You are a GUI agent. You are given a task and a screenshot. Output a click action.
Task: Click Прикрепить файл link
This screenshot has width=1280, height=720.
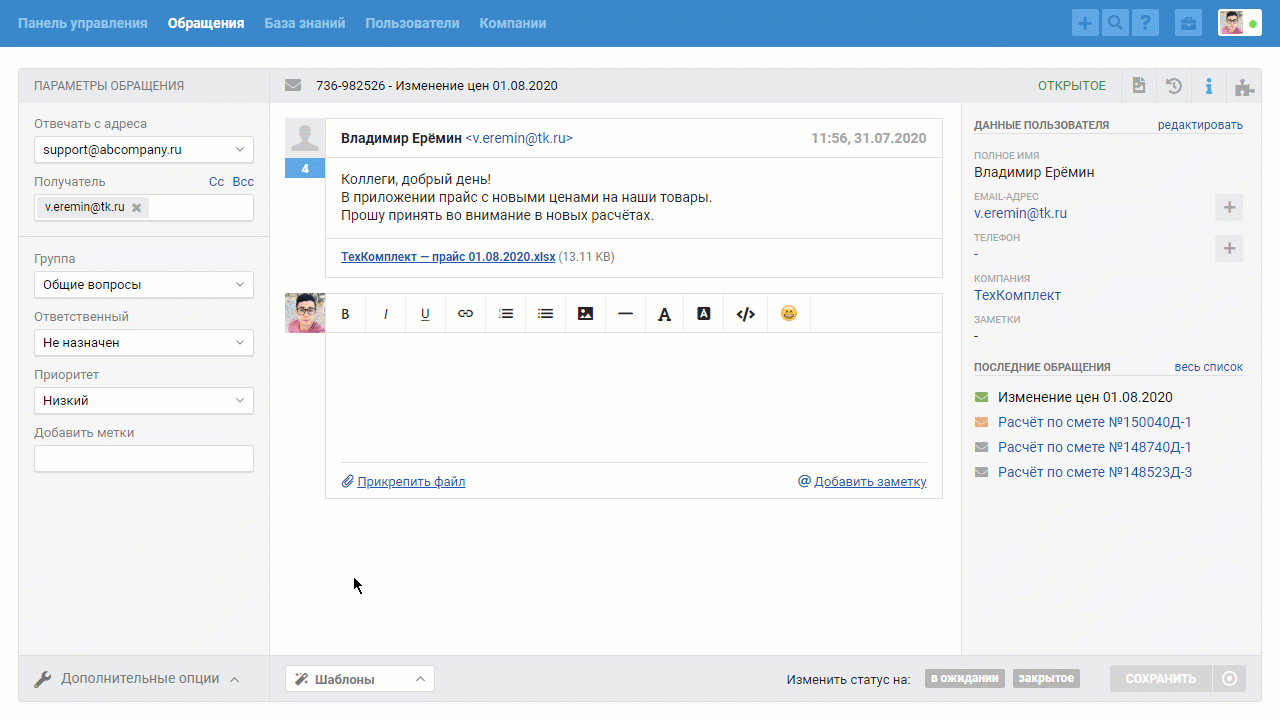(x=411, y=482)
